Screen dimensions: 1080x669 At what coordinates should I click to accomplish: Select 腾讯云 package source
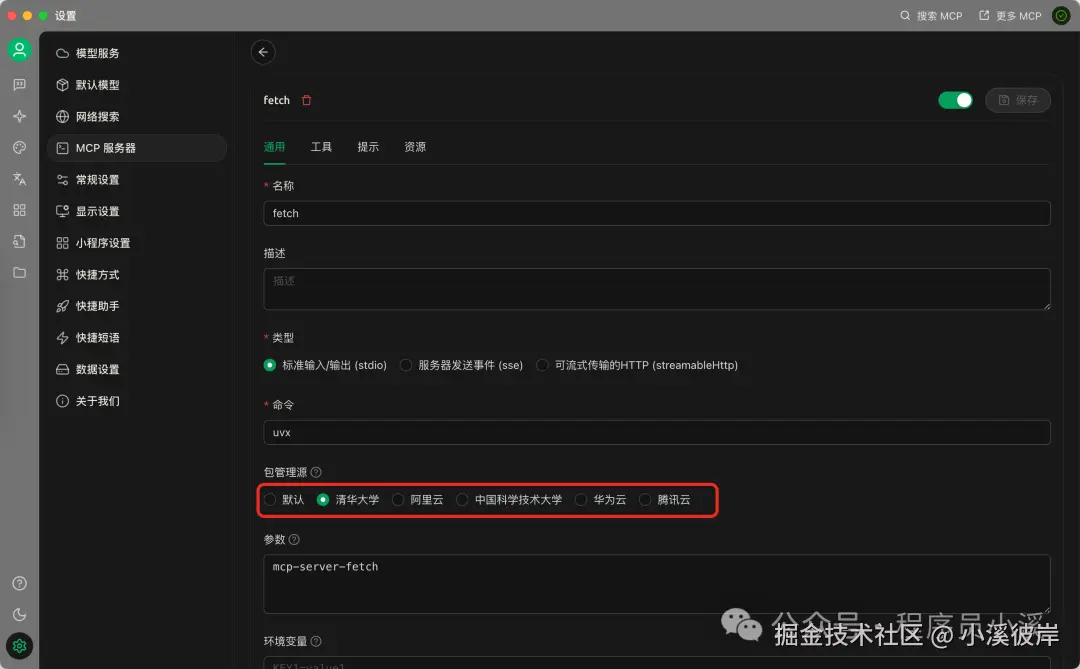(x=665, y=500)
